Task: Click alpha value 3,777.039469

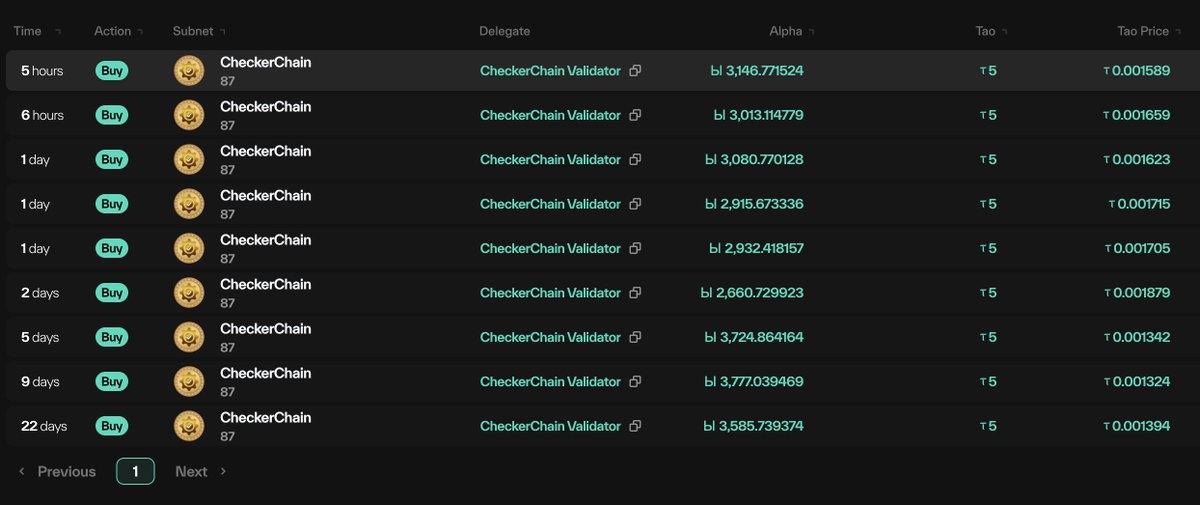Action: pos(754,382)
